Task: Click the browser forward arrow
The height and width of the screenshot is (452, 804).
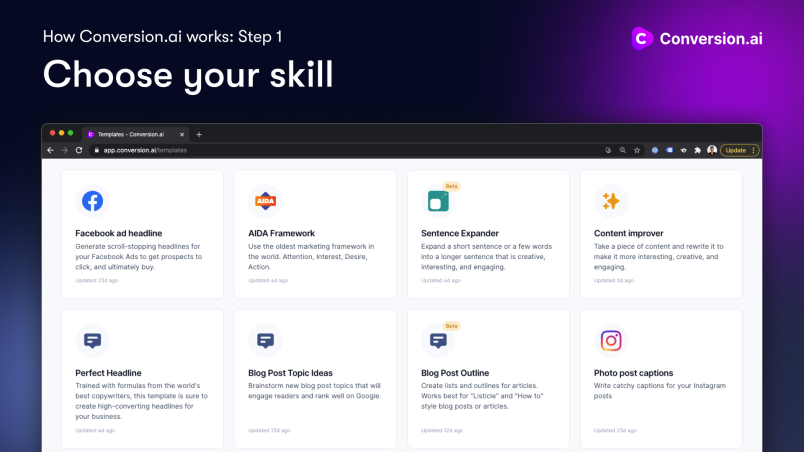Action: tap(65, 150)
